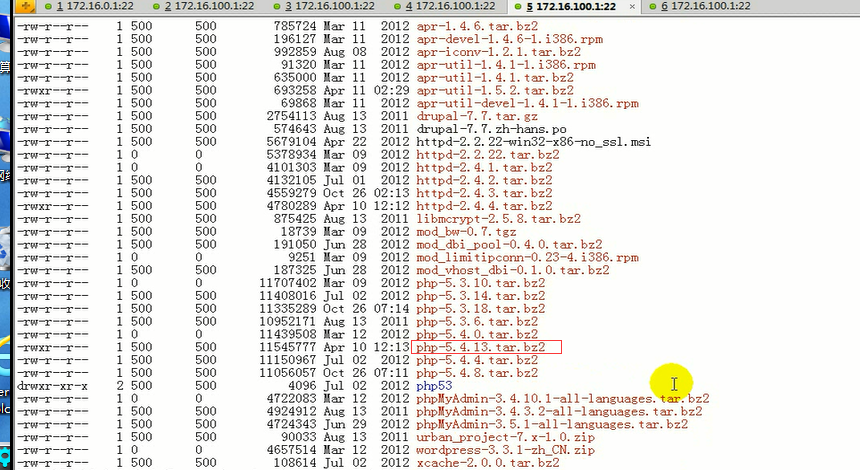The image size is (860, 470).
Task: Click file name php-5.4.4.tar.bz2
Action: click(477, 360)
